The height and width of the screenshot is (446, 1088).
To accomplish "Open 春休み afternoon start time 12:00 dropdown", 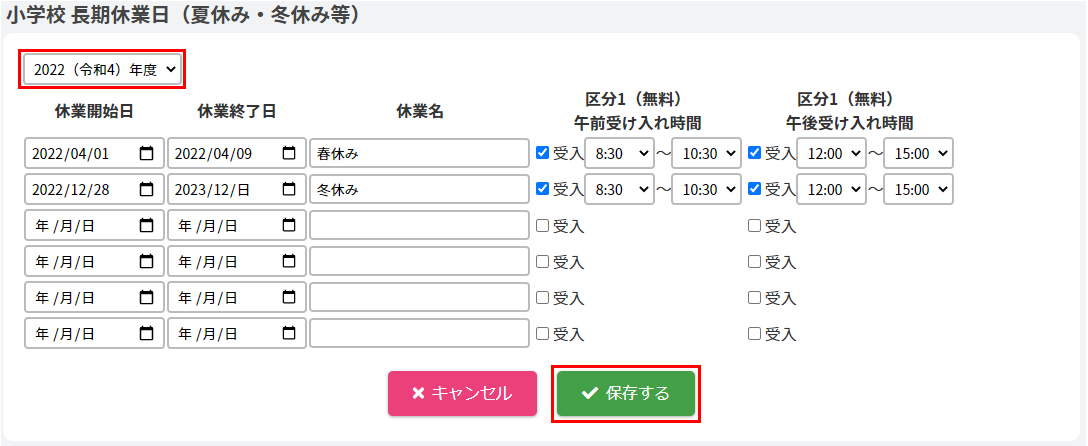I will tap(831, 153).
